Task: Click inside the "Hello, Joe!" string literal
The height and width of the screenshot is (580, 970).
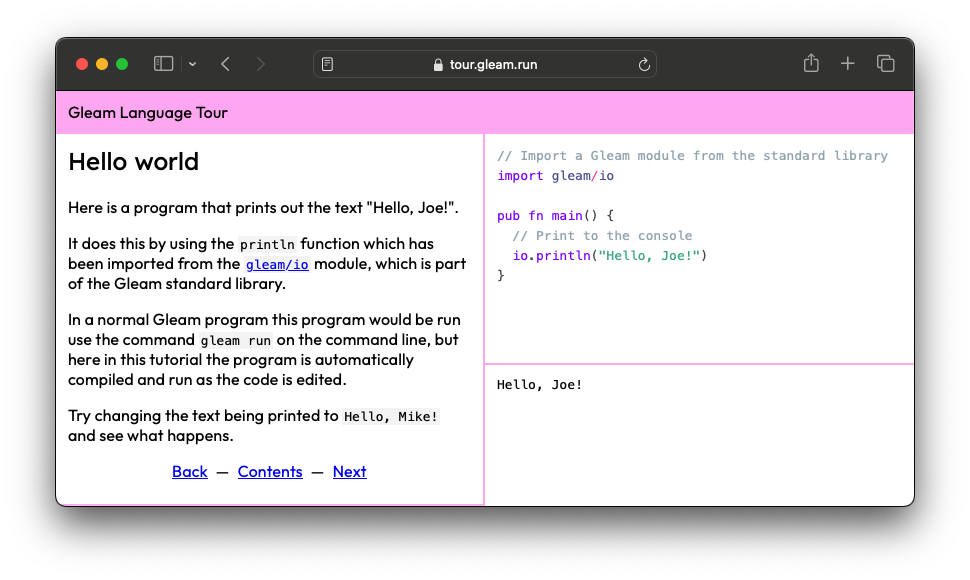Action: point(649,256)
